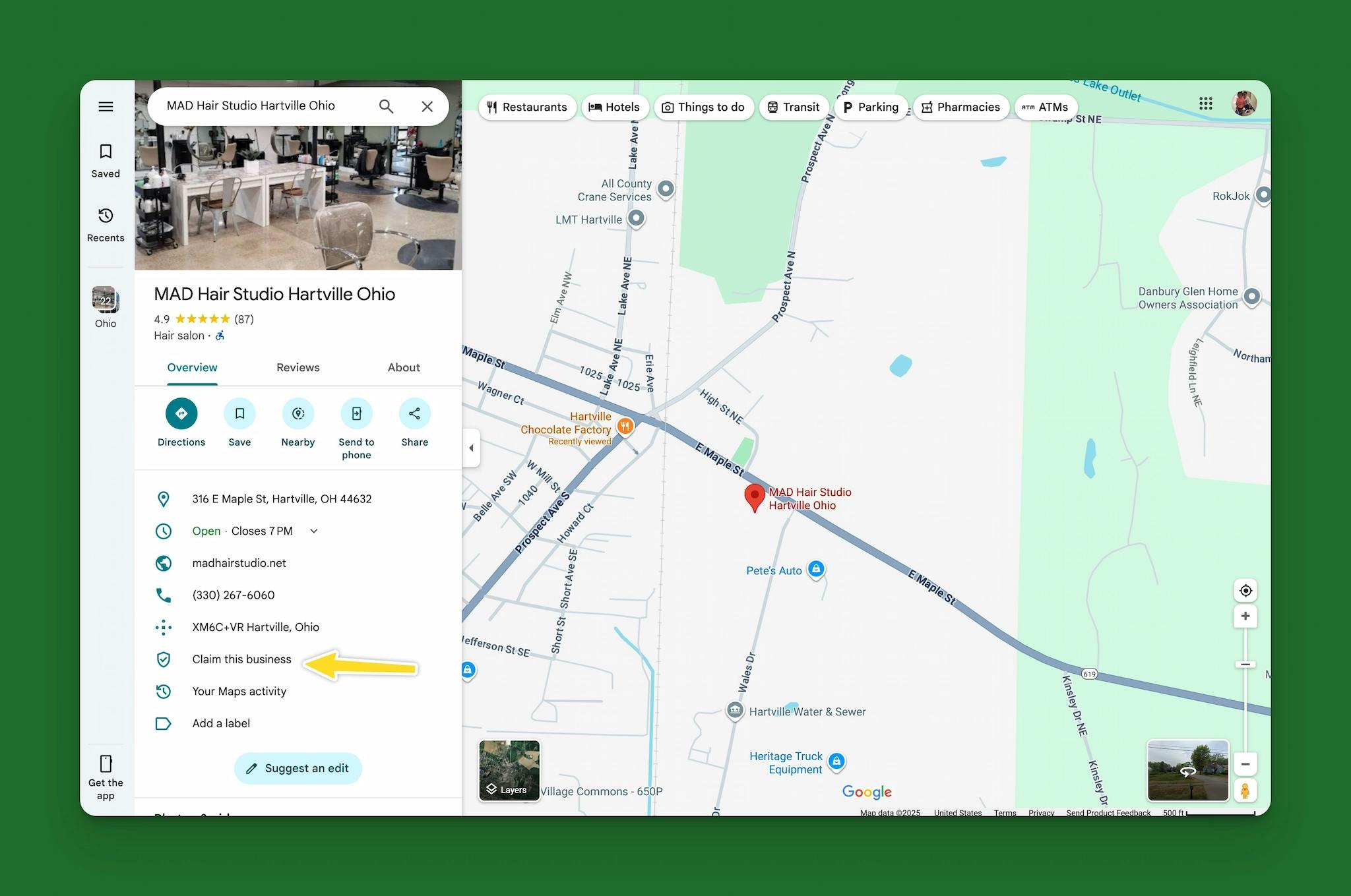This screenshot has width=1351, height=896.
Task: Open Street View thumbnail image
Action: [1188, 770]
